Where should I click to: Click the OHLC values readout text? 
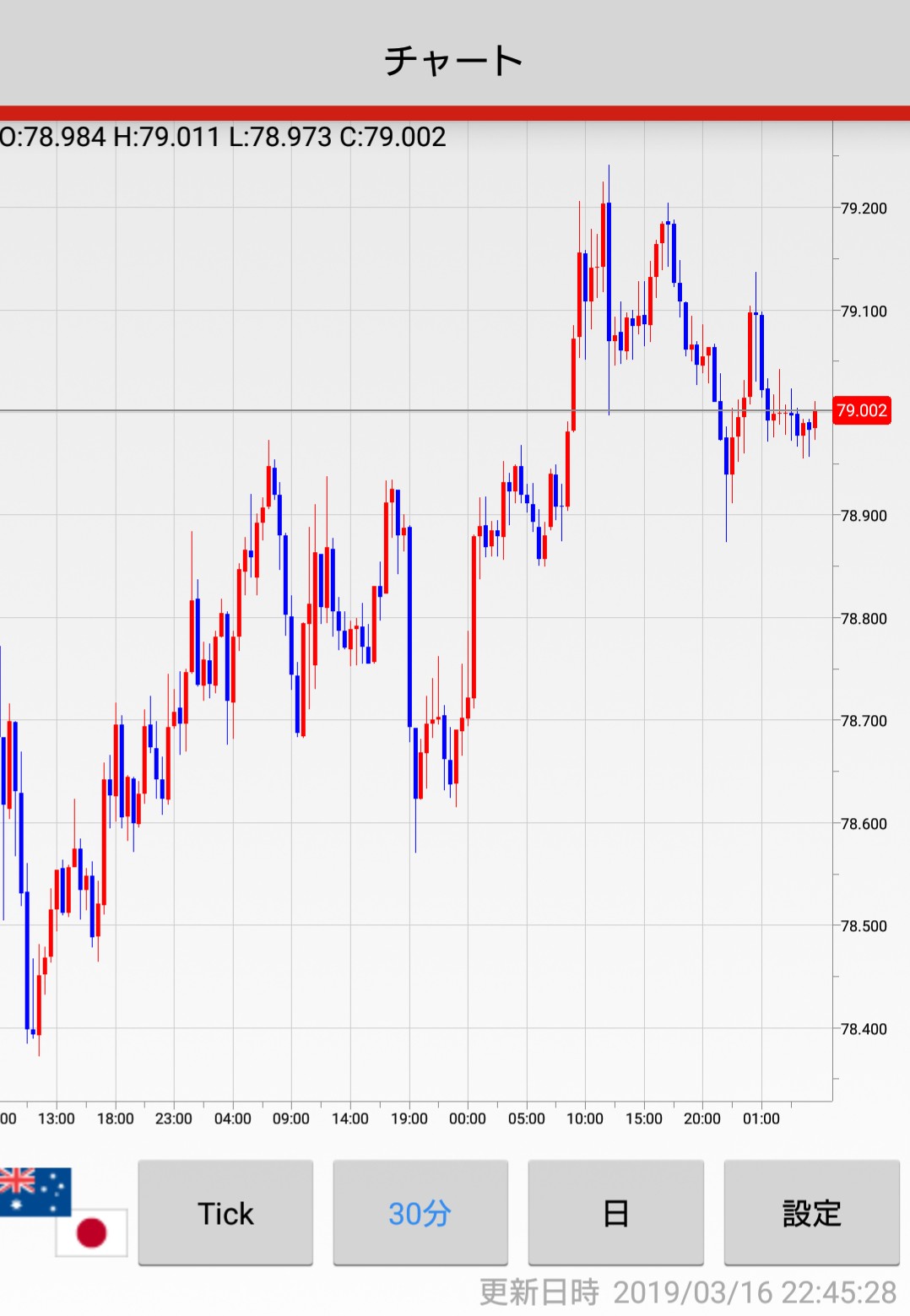(x=223, y=137)
